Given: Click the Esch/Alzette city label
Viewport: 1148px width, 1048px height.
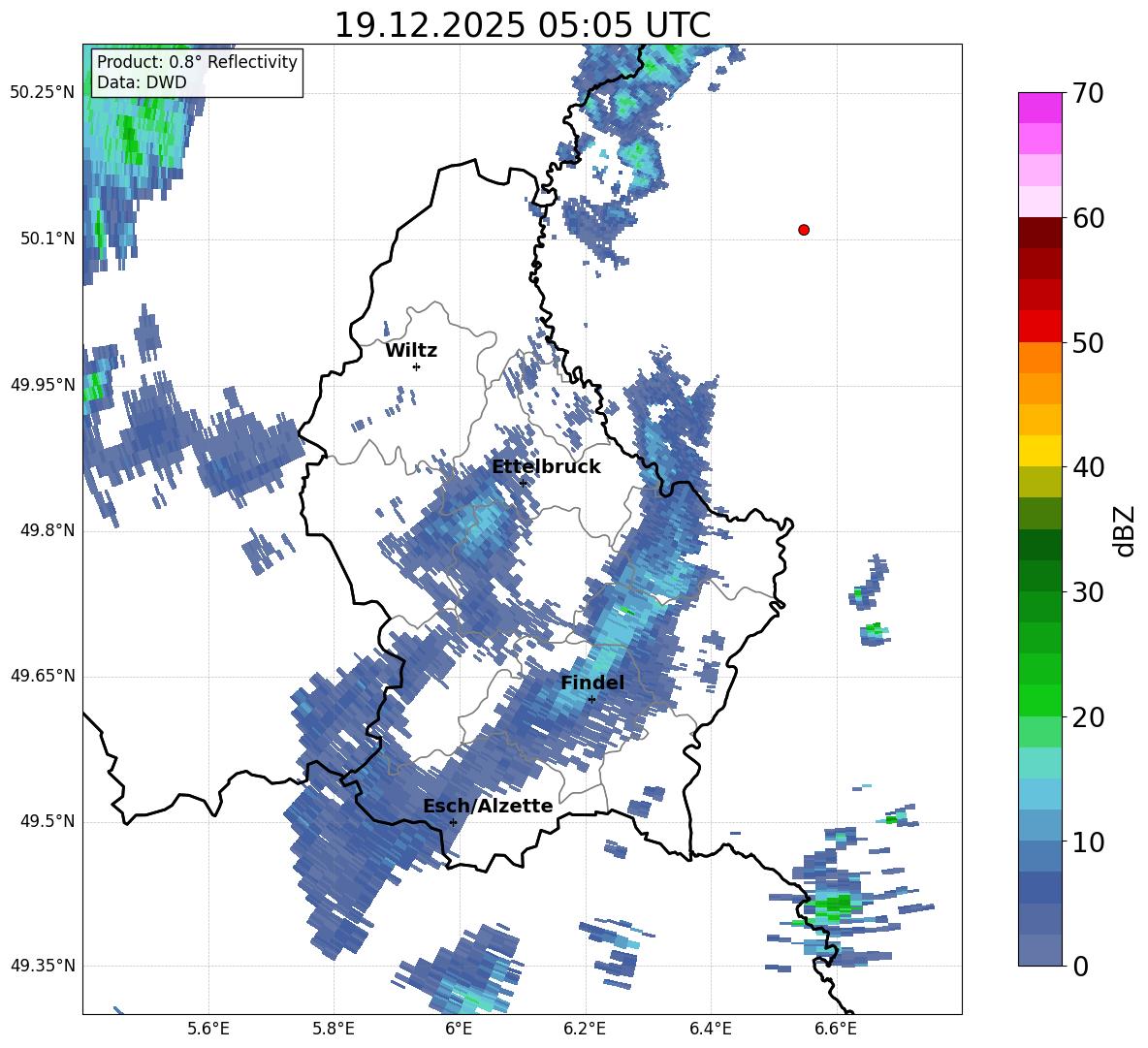Looking at the screenshot, I should click(x=488, y=806).
